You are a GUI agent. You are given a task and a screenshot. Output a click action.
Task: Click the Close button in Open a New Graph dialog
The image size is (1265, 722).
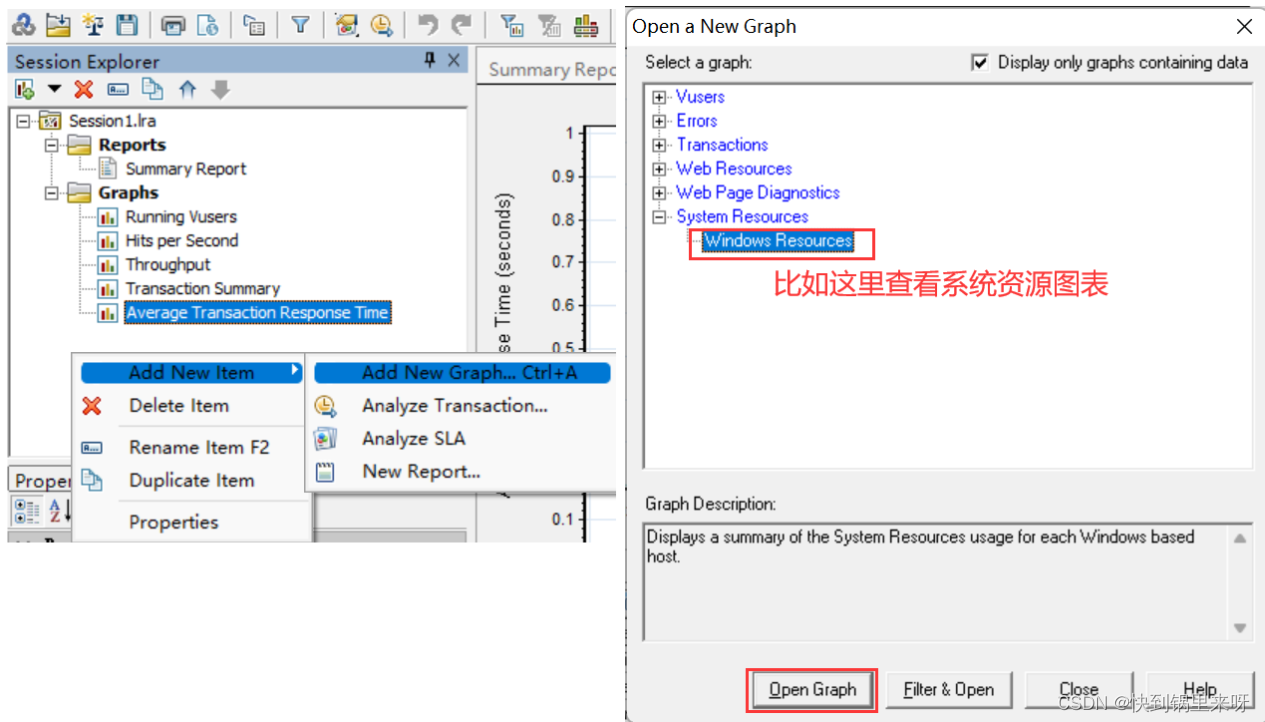[x=1078, y=690]
